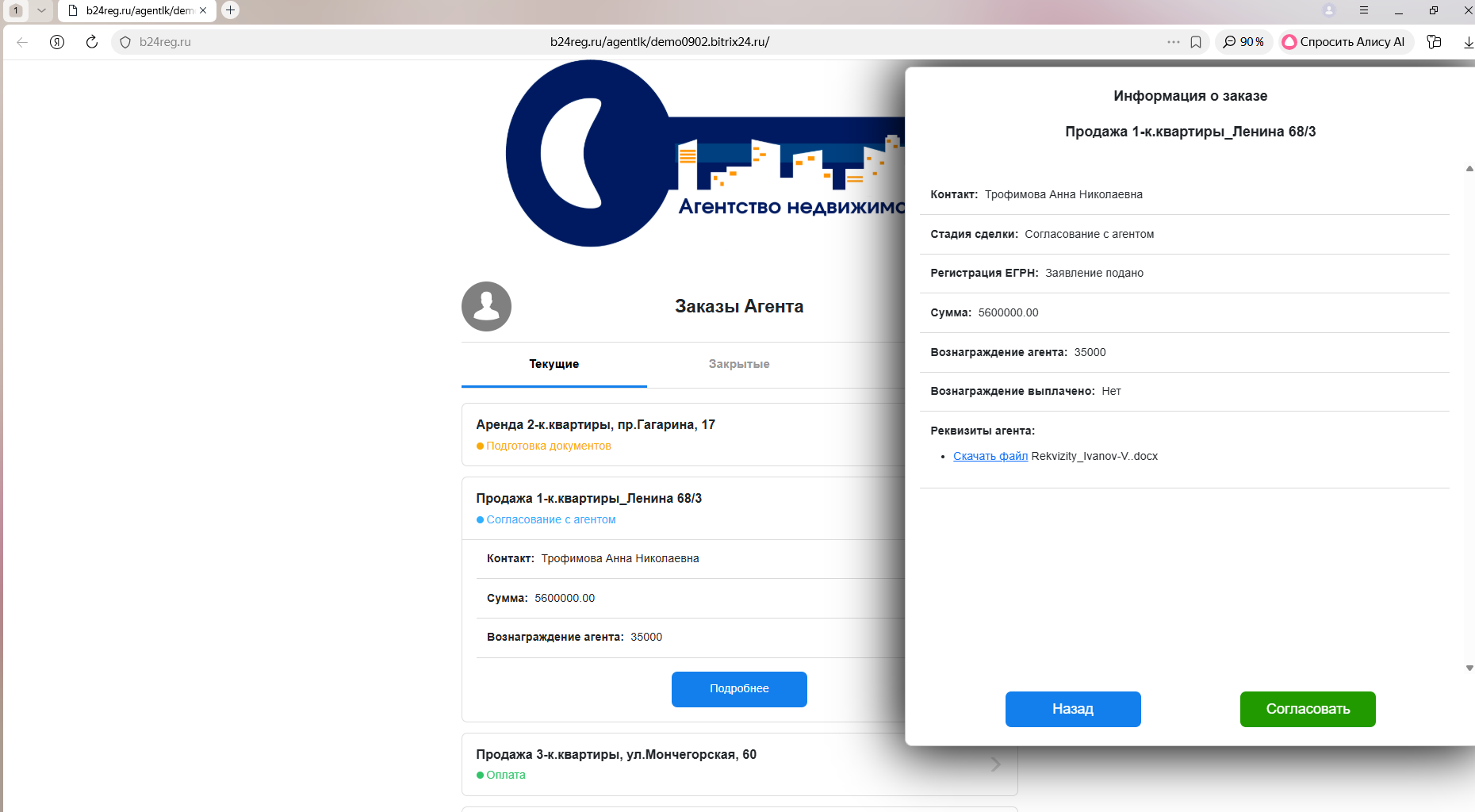Select the Регистрация ЕГРН: Заявление подано row
The width and height of the screenshot is (1475, 812).
point(1185,273)
